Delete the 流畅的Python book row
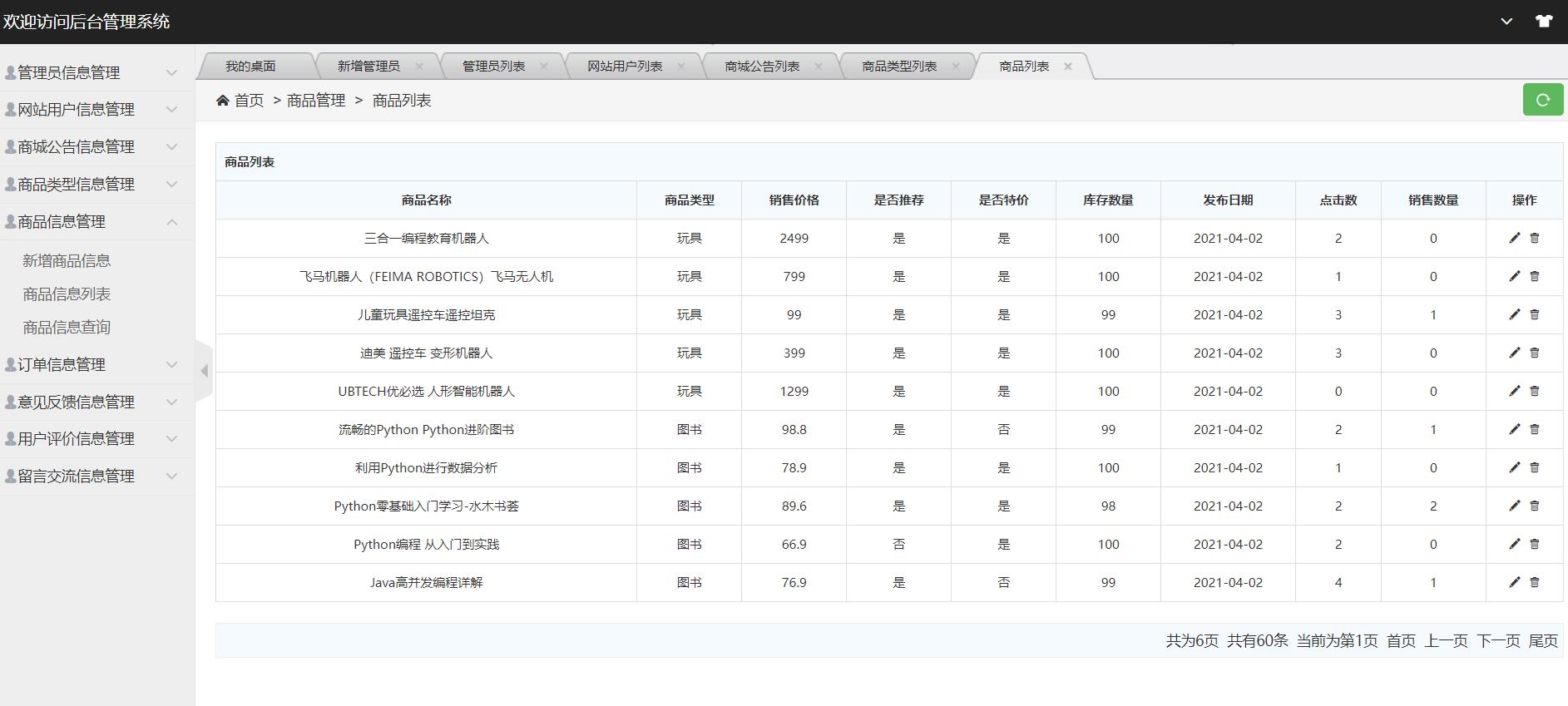This screenshot has height=706, width=1568. click(x=1535, y=429)
